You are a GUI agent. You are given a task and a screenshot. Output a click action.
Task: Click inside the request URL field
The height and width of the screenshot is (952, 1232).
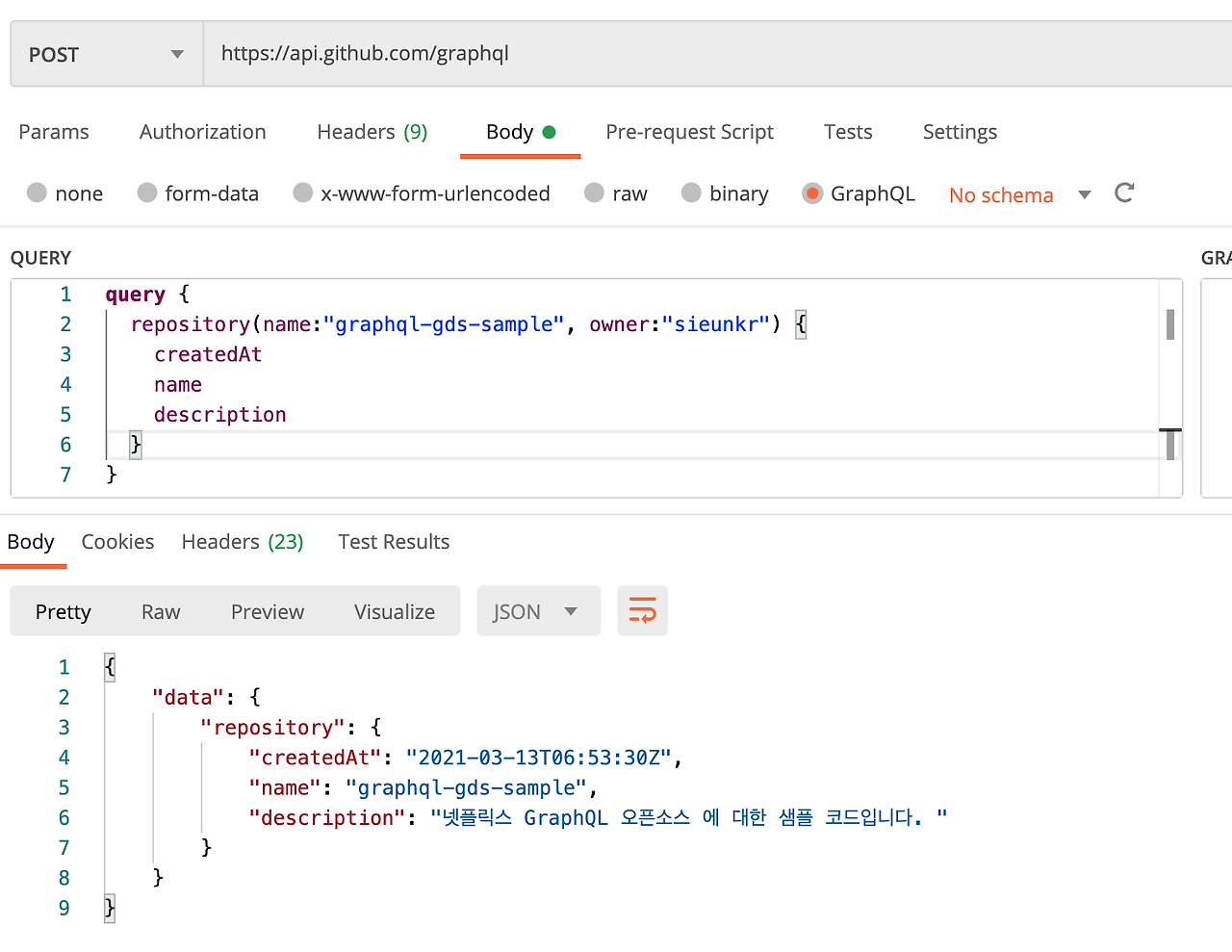tap(481, 53)
